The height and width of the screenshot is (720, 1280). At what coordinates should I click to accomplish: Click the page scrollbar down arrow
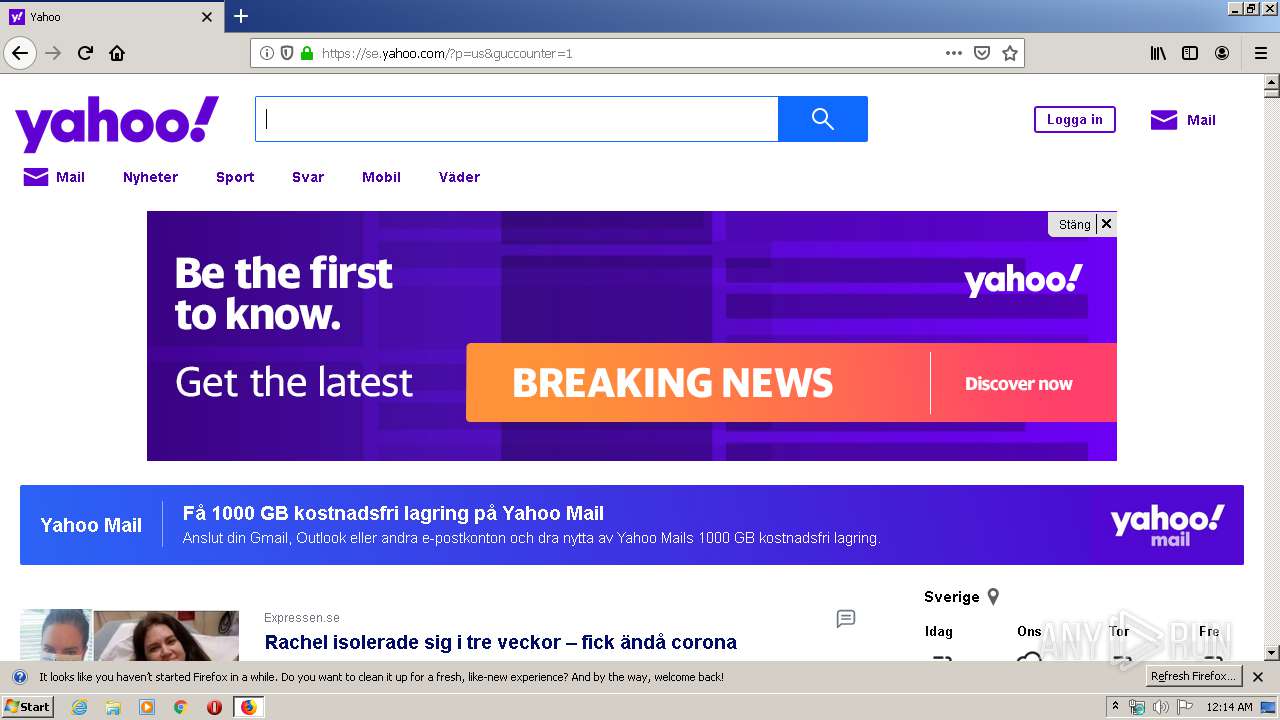pyautogui.click(x=1271, y=653)
